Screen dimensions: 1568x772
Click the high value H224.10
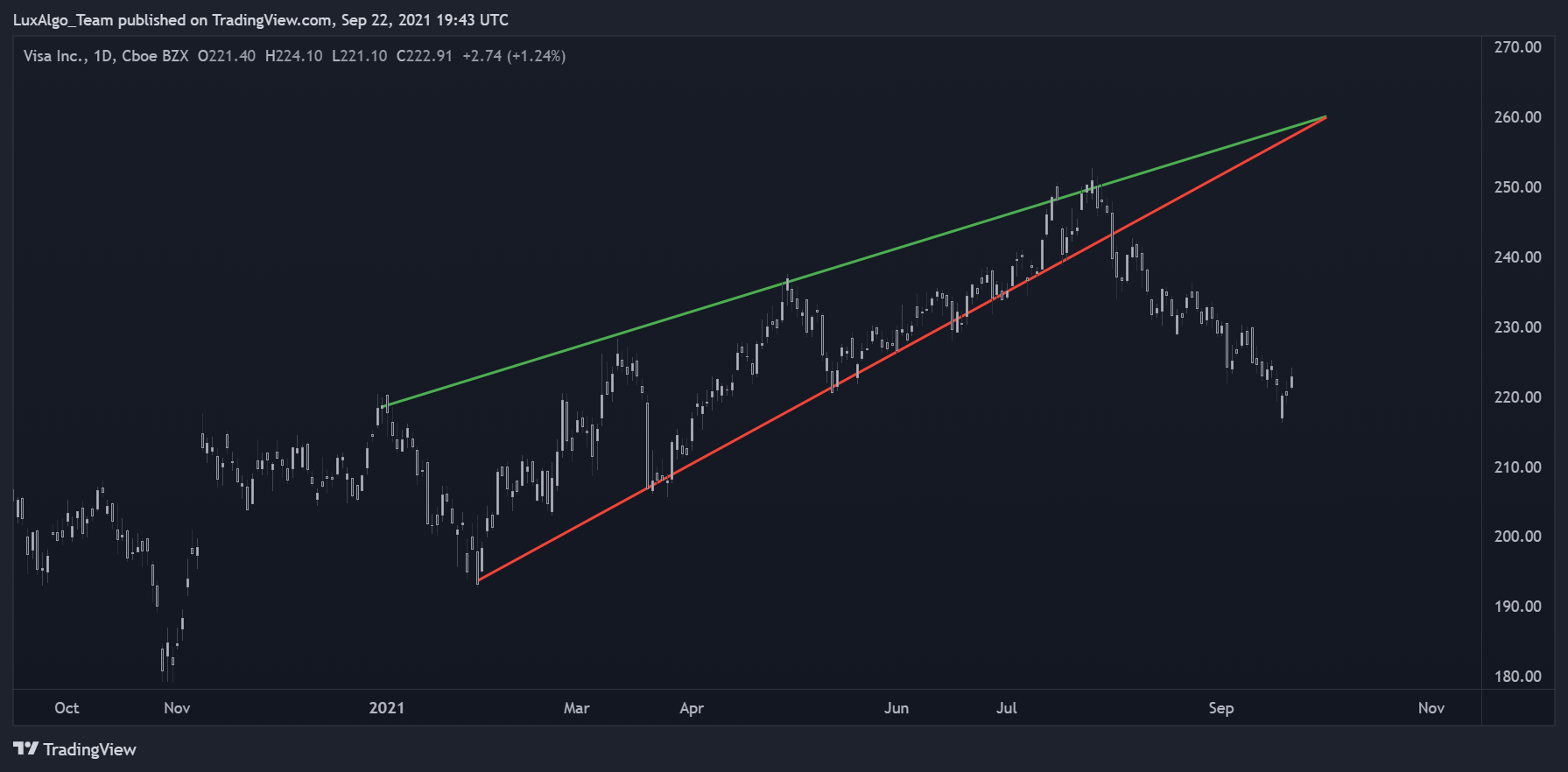[293, 56]
